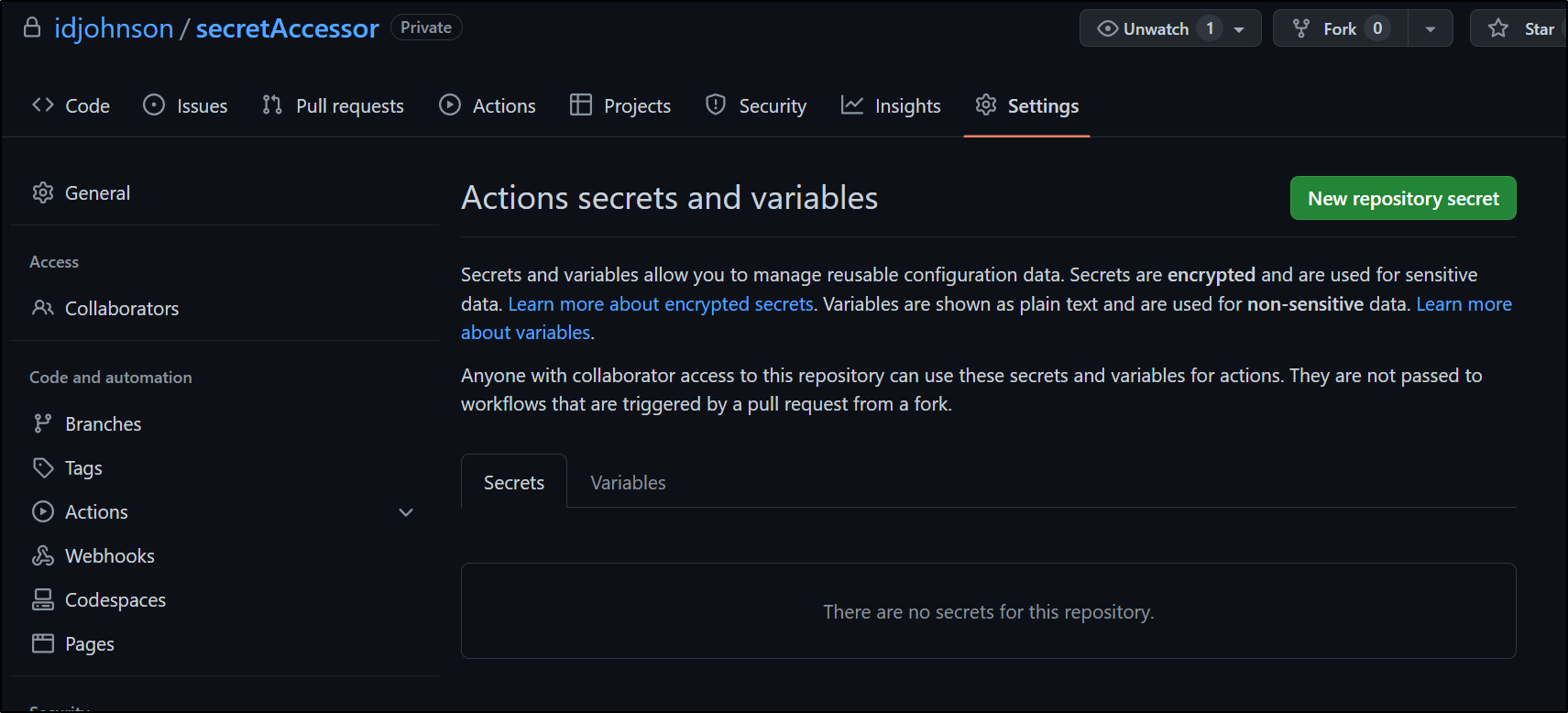
Task: Click the Code tab angle-brackets icon
Action: (43, 105)
